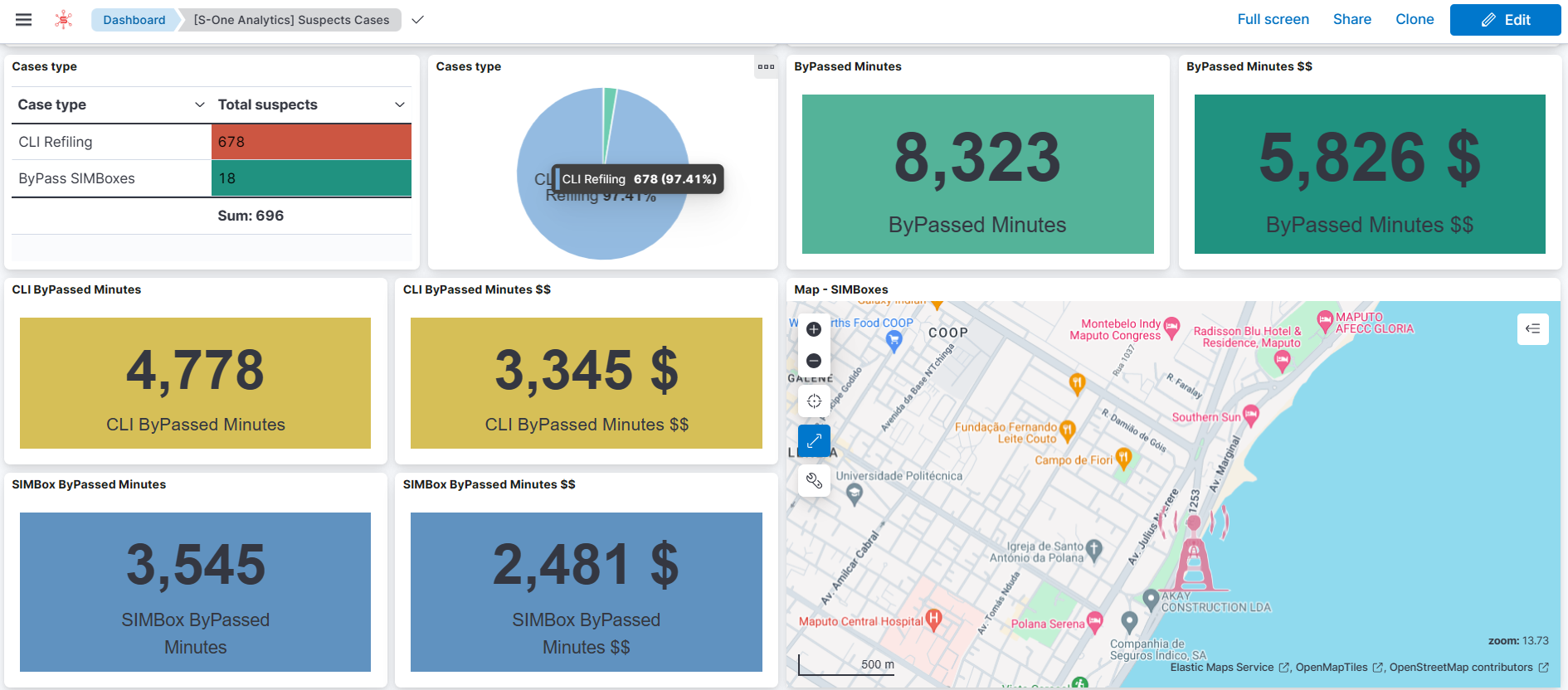Open pie chart panel options menu

[x=766, y=66]
